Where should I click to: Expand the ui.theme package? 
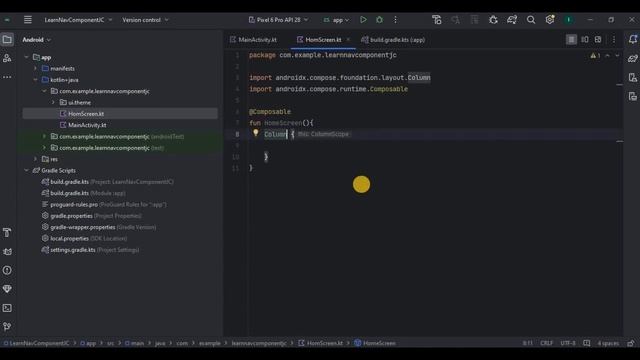(x=53, y=102)
